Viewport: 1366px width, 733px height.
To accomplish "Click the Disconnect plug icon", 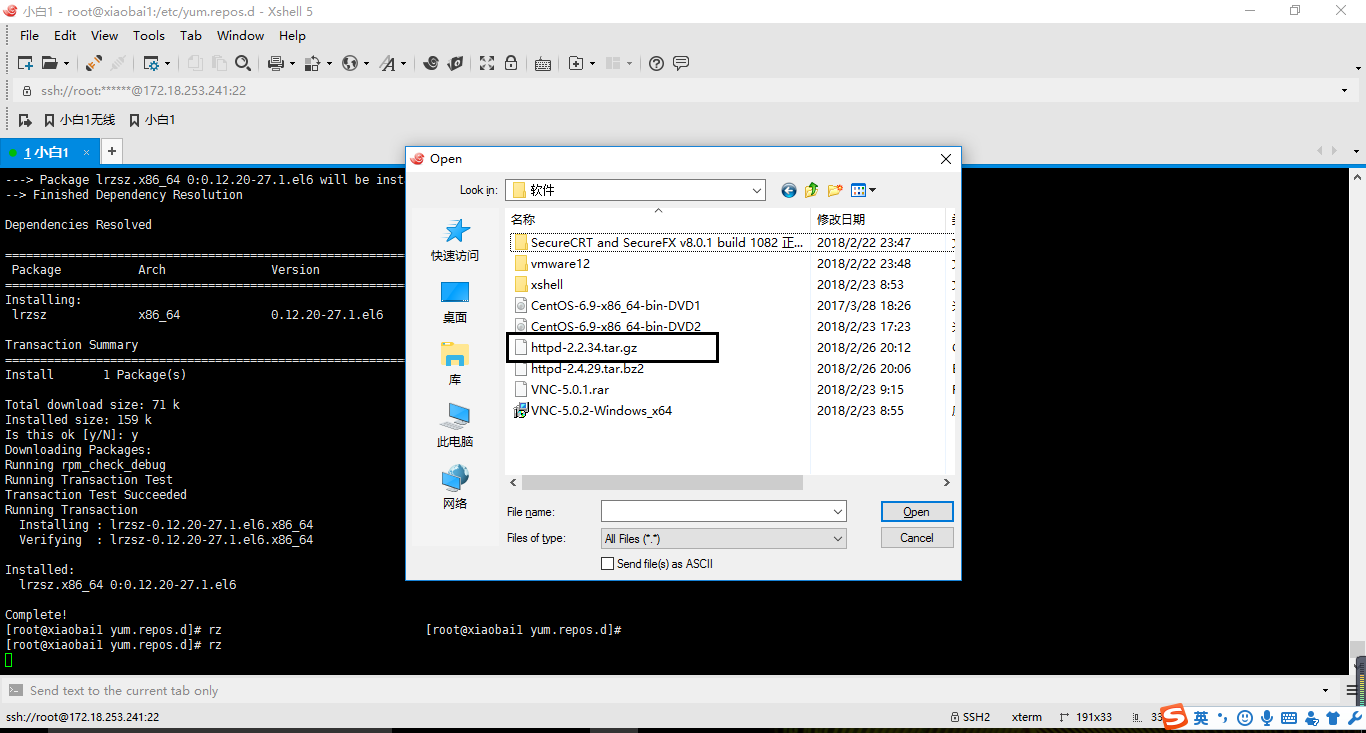I will 117,63.
